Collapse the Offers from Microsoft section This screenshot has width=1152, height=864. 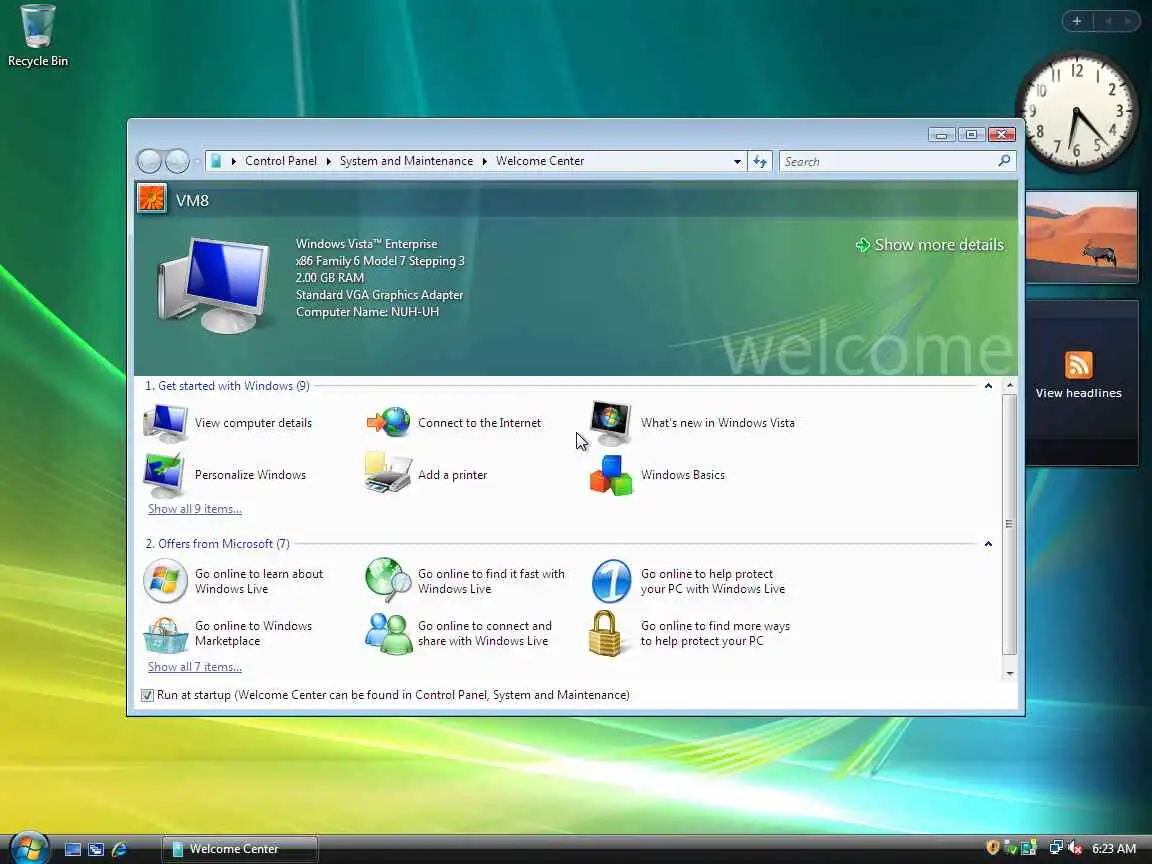pyautogui.click(x=988, y=544)
